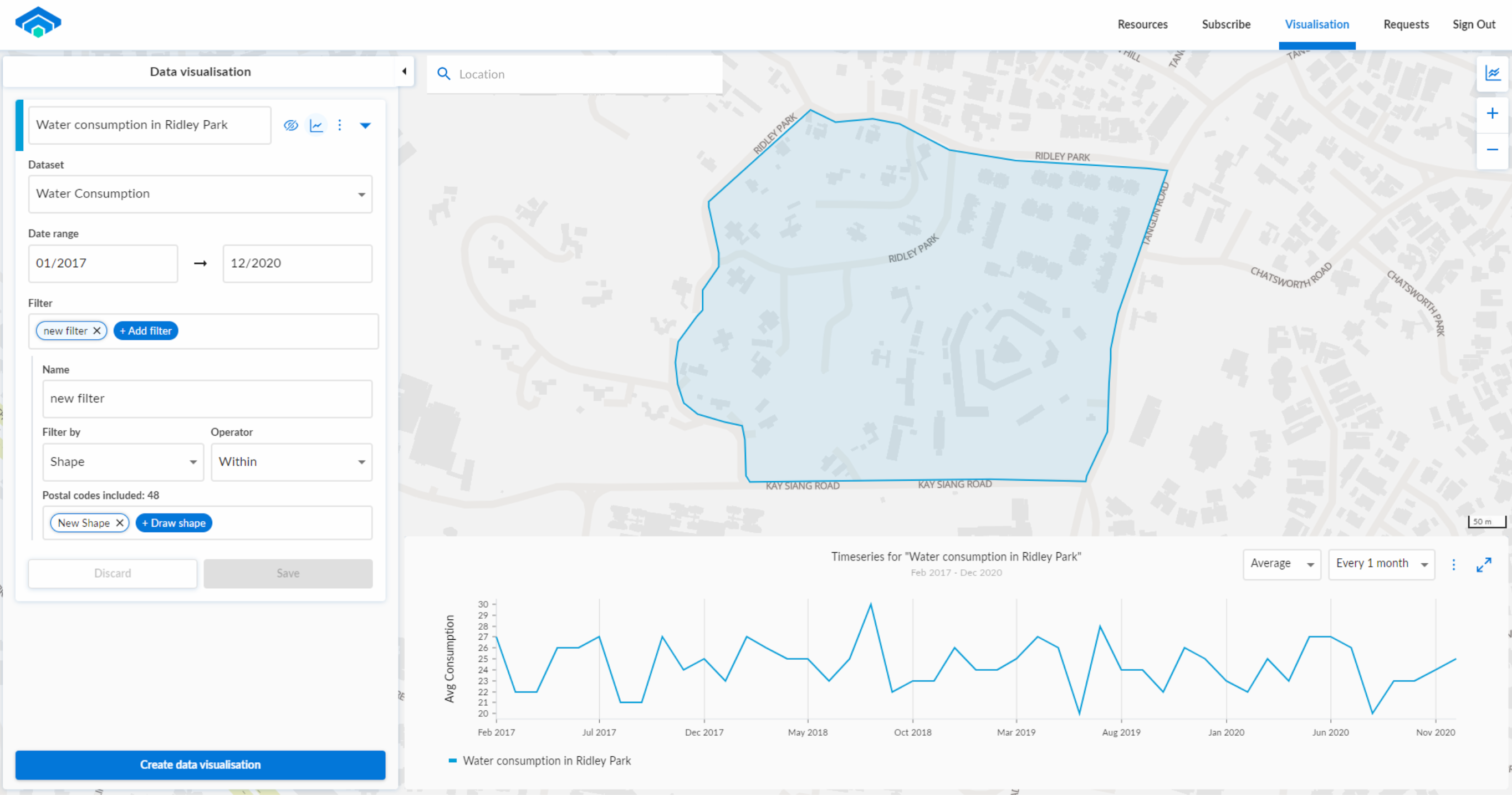Click Sign Out

pyautogui.click(x=1474, y=24)
